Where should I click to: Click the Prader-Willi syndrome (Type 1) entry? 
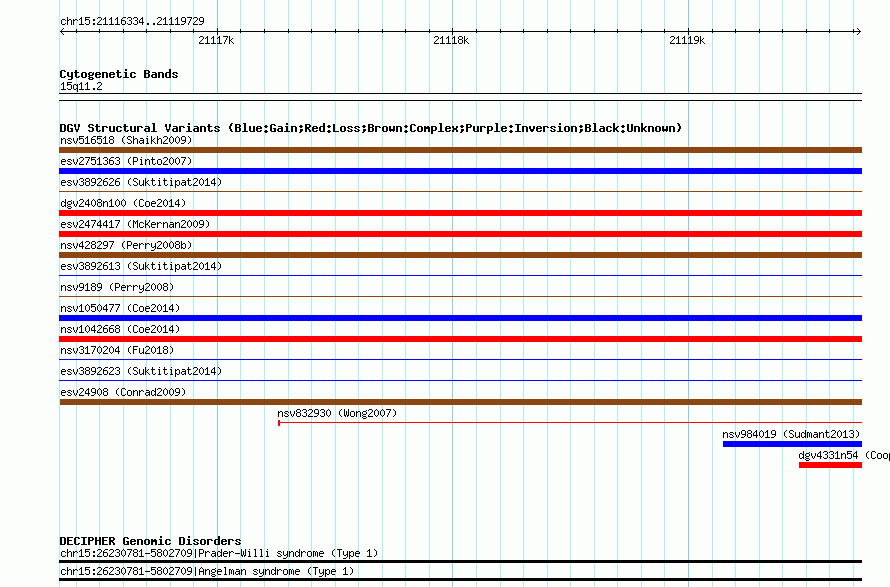(219, 554)
